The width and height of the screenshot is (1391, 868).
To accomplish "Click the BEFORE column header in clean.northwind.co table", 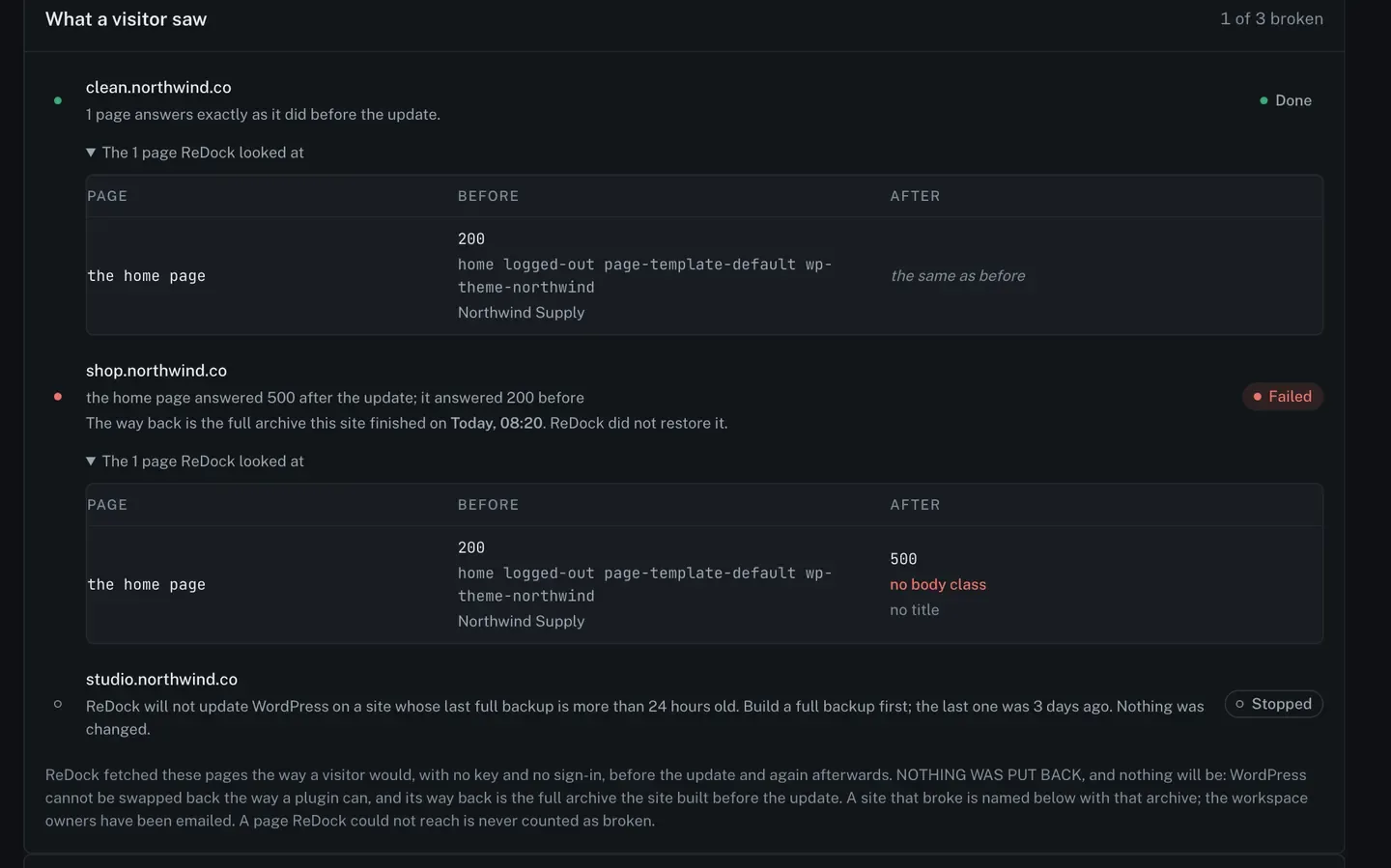I will click(x=489, y=196).
